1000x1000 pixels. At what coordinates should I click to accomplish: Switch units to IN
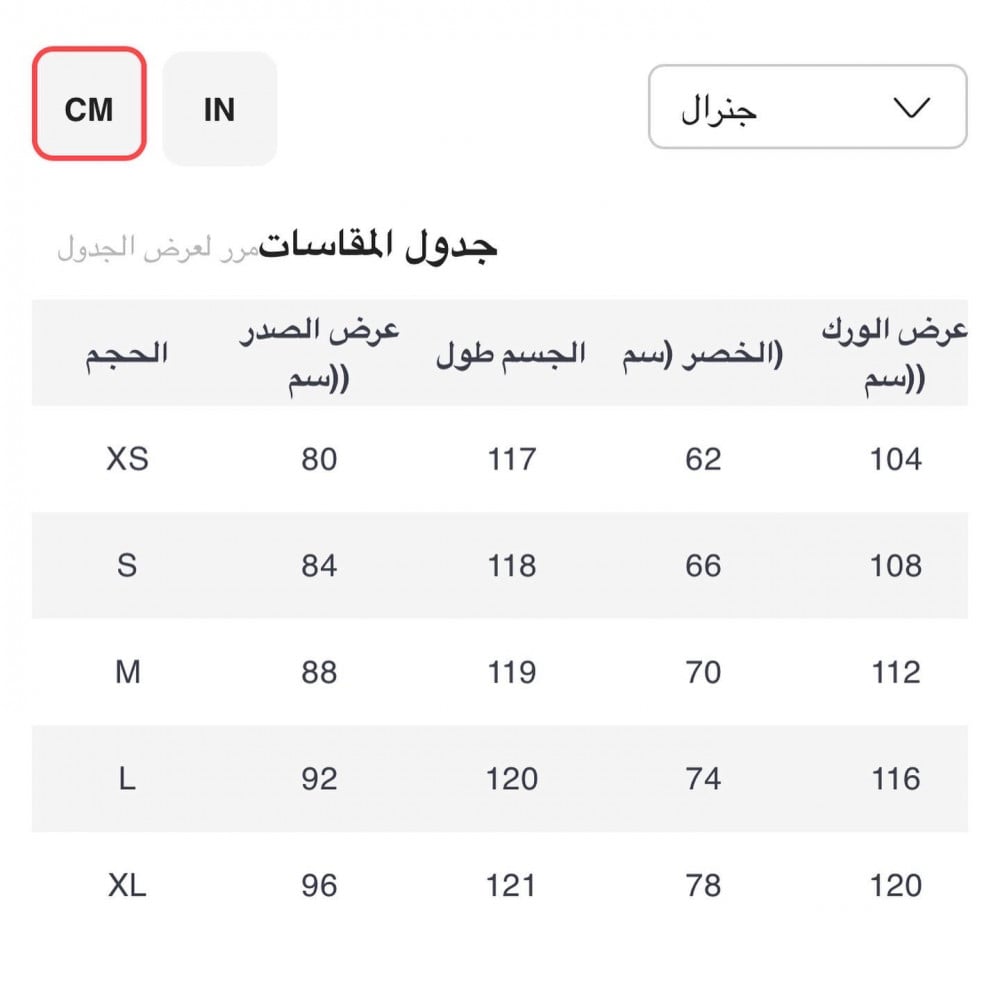point(219,108)
